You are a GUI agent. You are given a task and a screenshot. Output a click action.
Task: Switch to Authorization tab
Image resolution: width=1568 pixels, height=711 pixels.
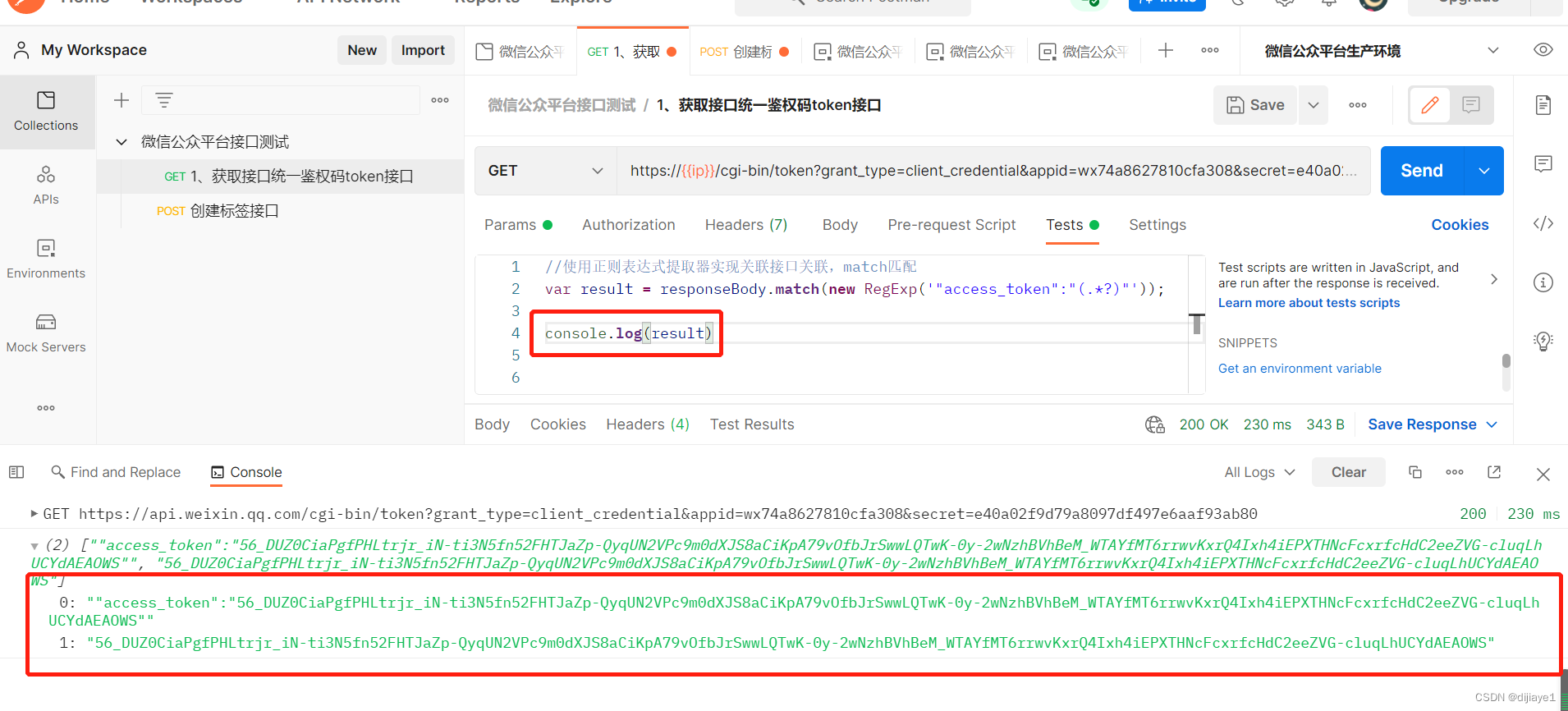629,225
